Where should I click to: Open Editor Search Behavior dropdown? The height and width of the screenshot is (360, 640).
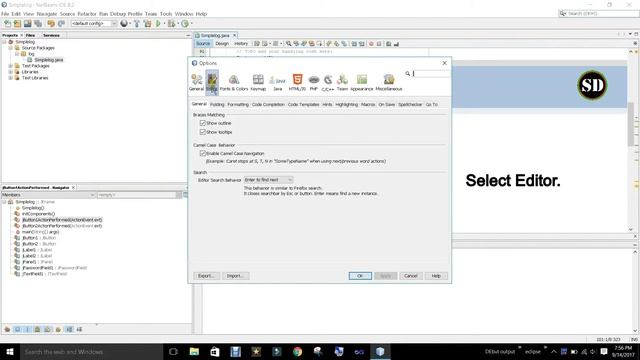click(x=268, y=180)
